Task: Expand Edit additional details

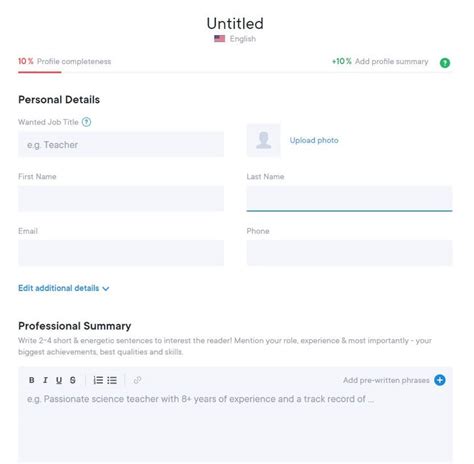Action: [x=64, y=288]
